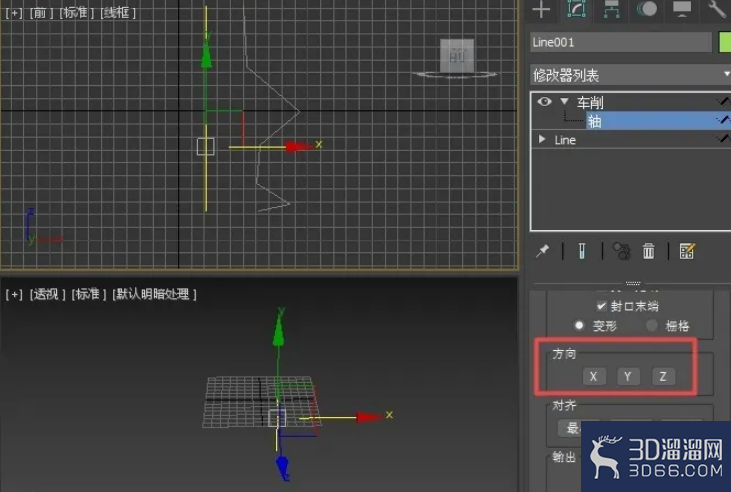Remove modifier with trash icon
This screenshot has width=731, height=492.
[648, 251]
